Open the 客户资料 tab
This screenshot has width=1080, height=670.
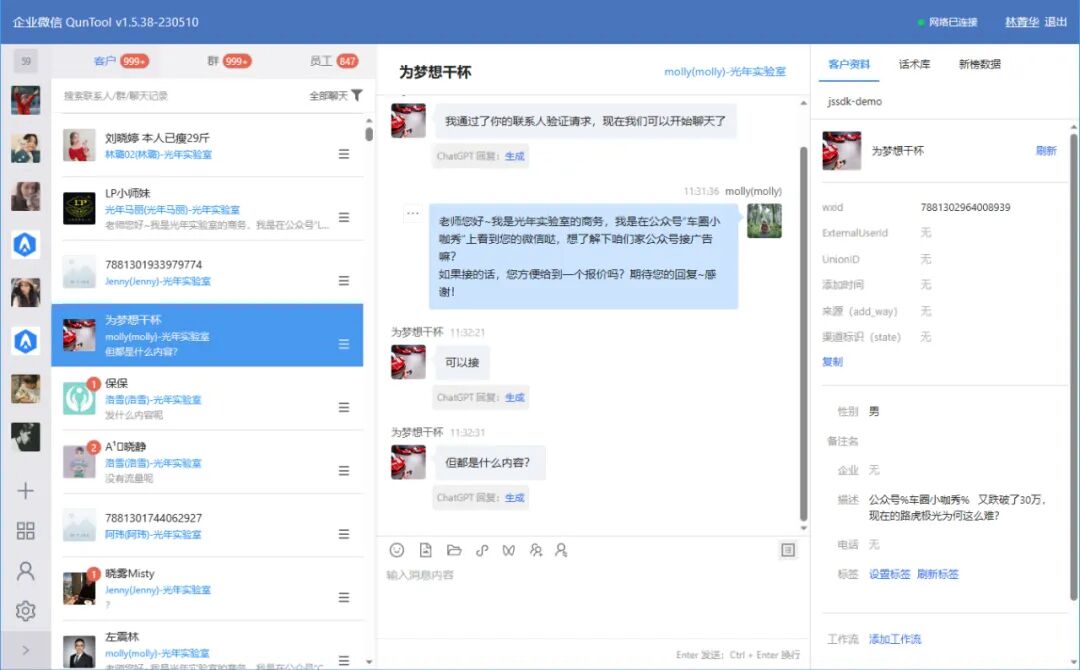(849, 64)
